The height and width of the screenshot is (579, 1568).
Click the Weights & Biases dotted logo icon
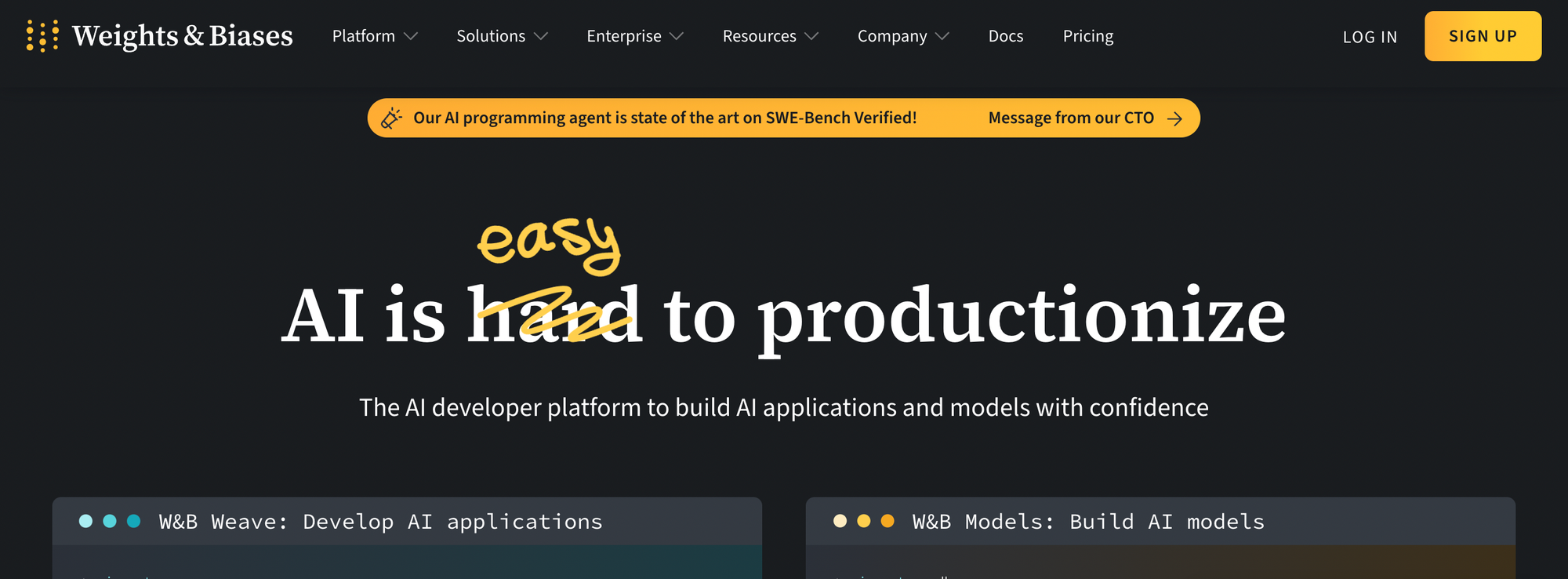[x=42, y=36]
